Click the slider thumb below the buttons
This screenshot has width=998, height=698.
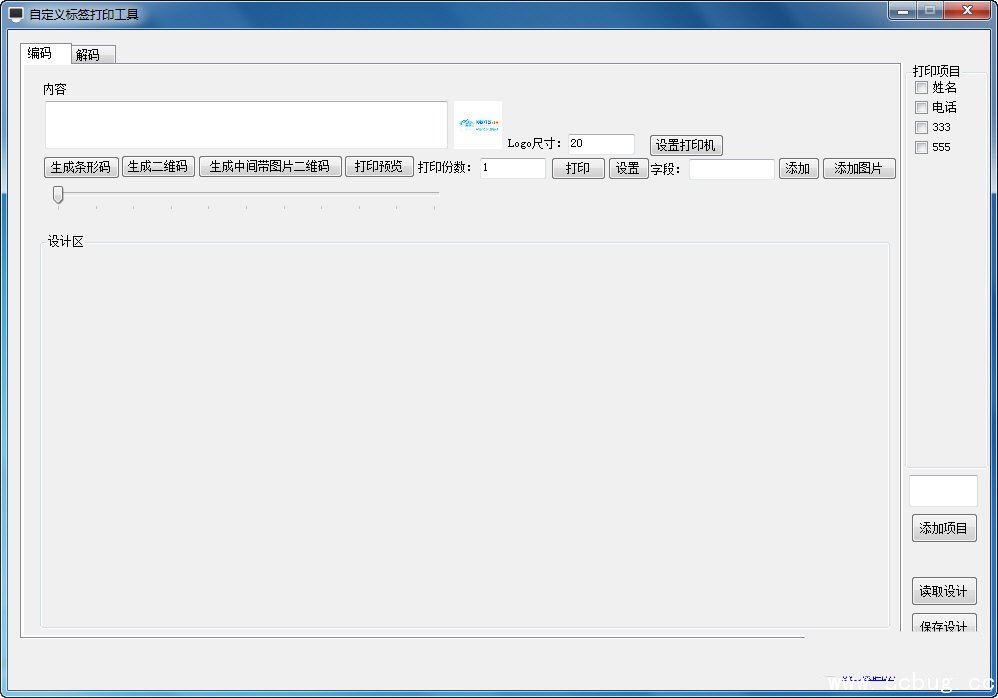tap(58, 194)
